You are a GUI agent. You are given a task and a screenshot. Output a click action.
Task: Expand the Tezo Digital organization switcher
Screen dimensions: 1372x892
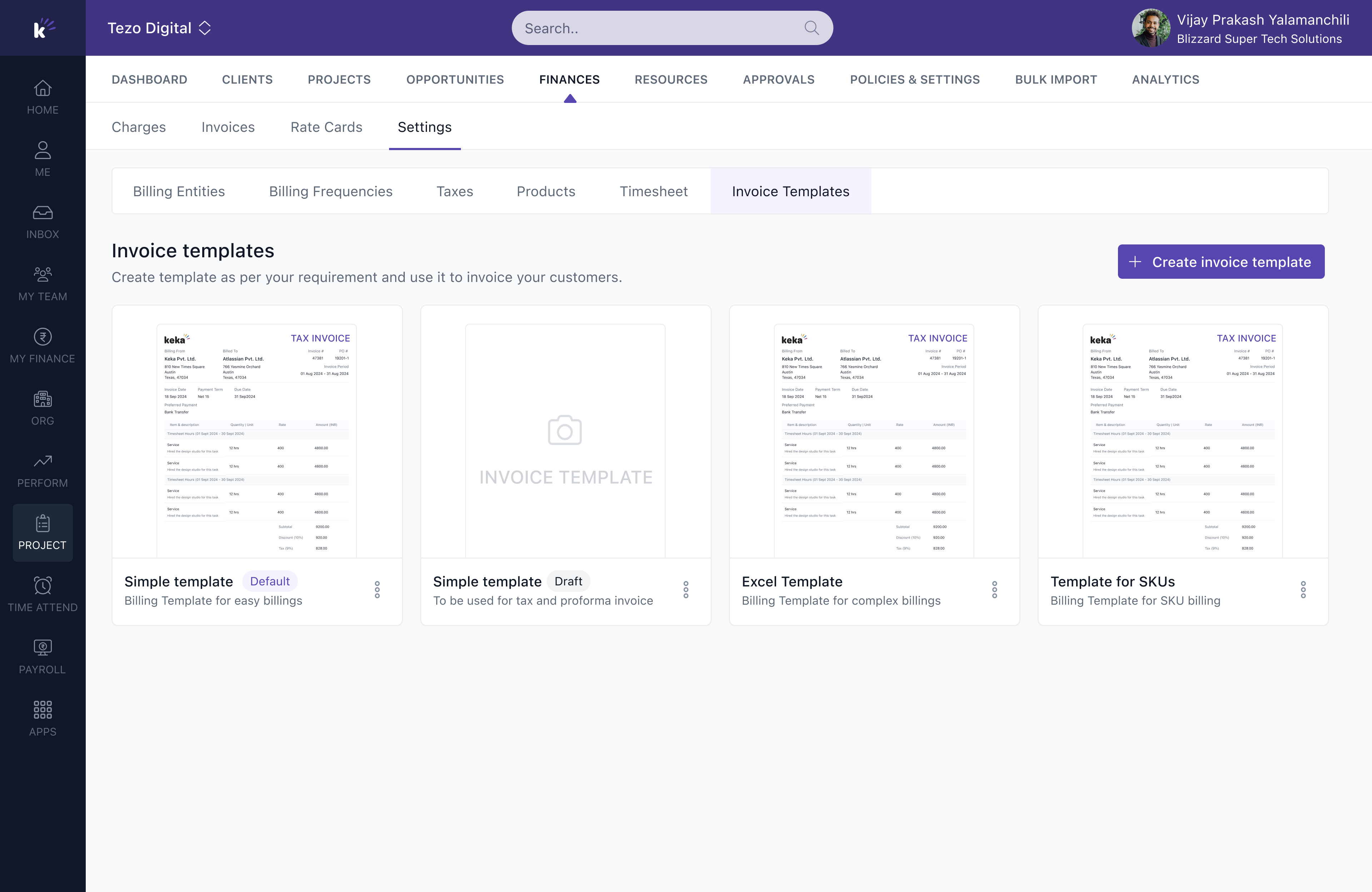pyautogui.click(x=159, y=28)
